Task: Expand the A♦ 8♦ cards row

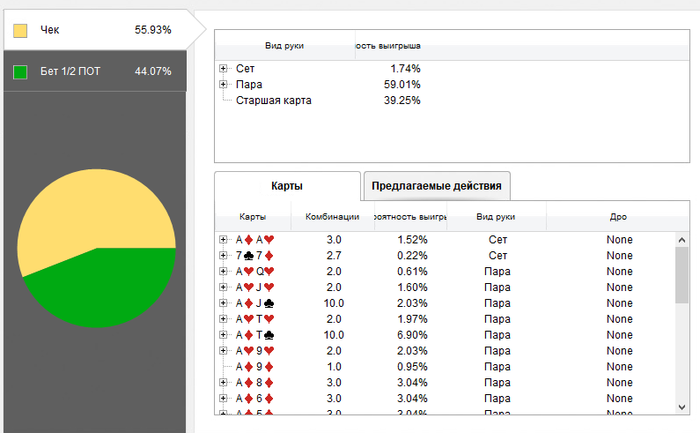Action: [x=223, y=383]
